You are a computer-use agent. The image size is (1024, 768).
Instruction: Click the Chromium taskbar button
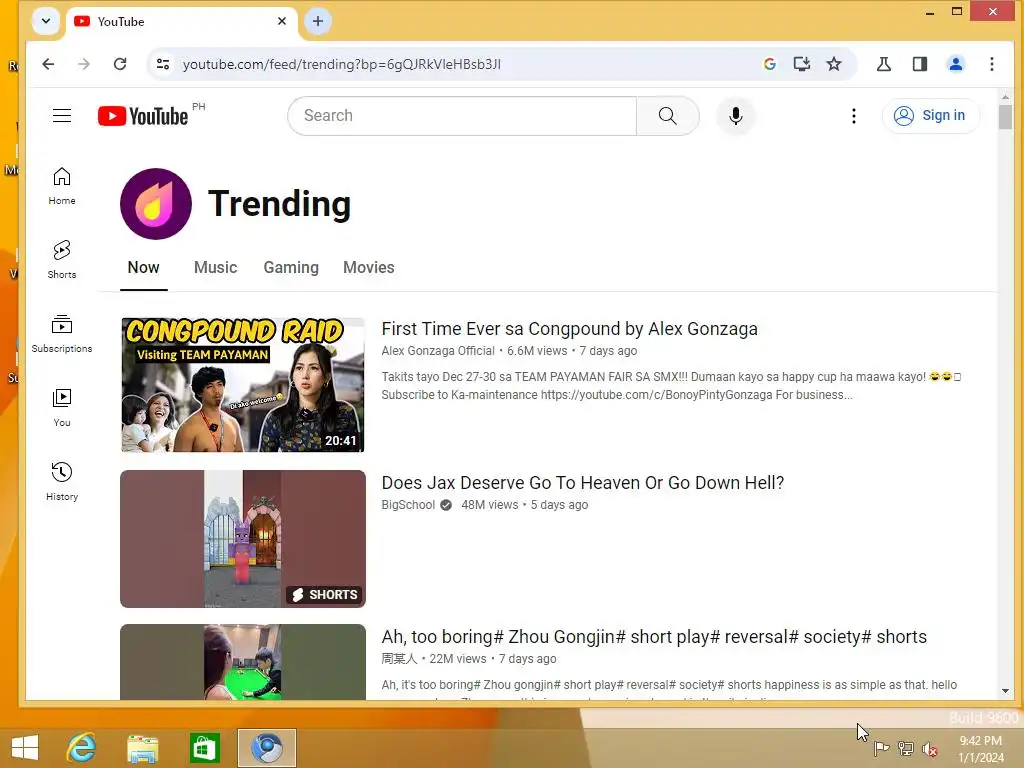pyautogui.click(x=266, y=748)
